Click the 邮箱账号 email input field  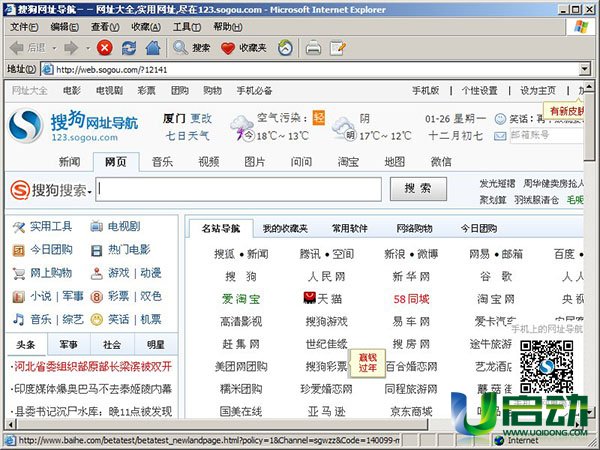546,135
